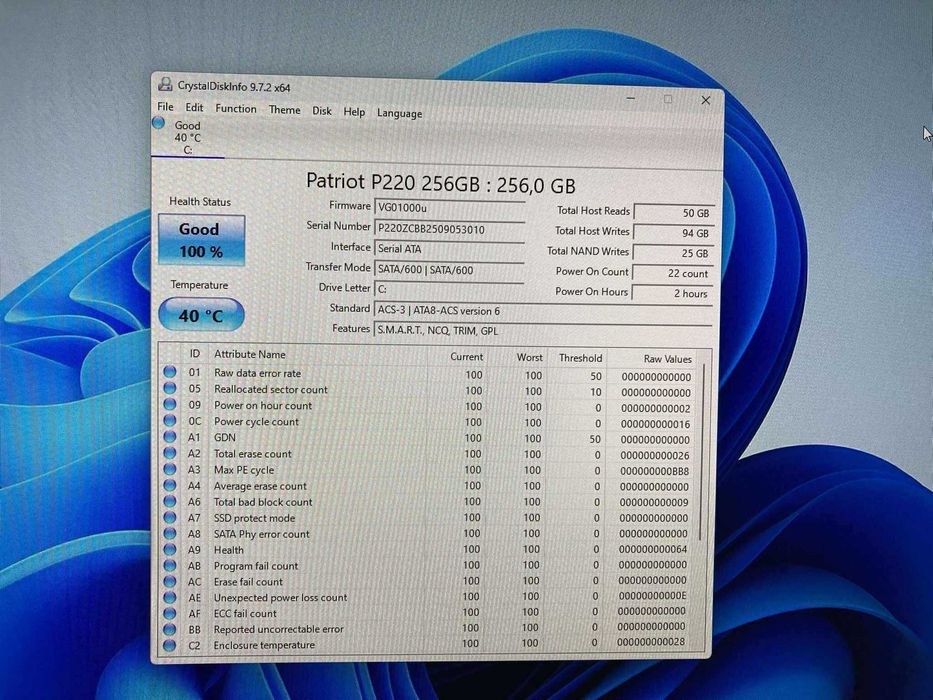Click raw value 000000000028
933x700 pixels.
coord(651,642)
